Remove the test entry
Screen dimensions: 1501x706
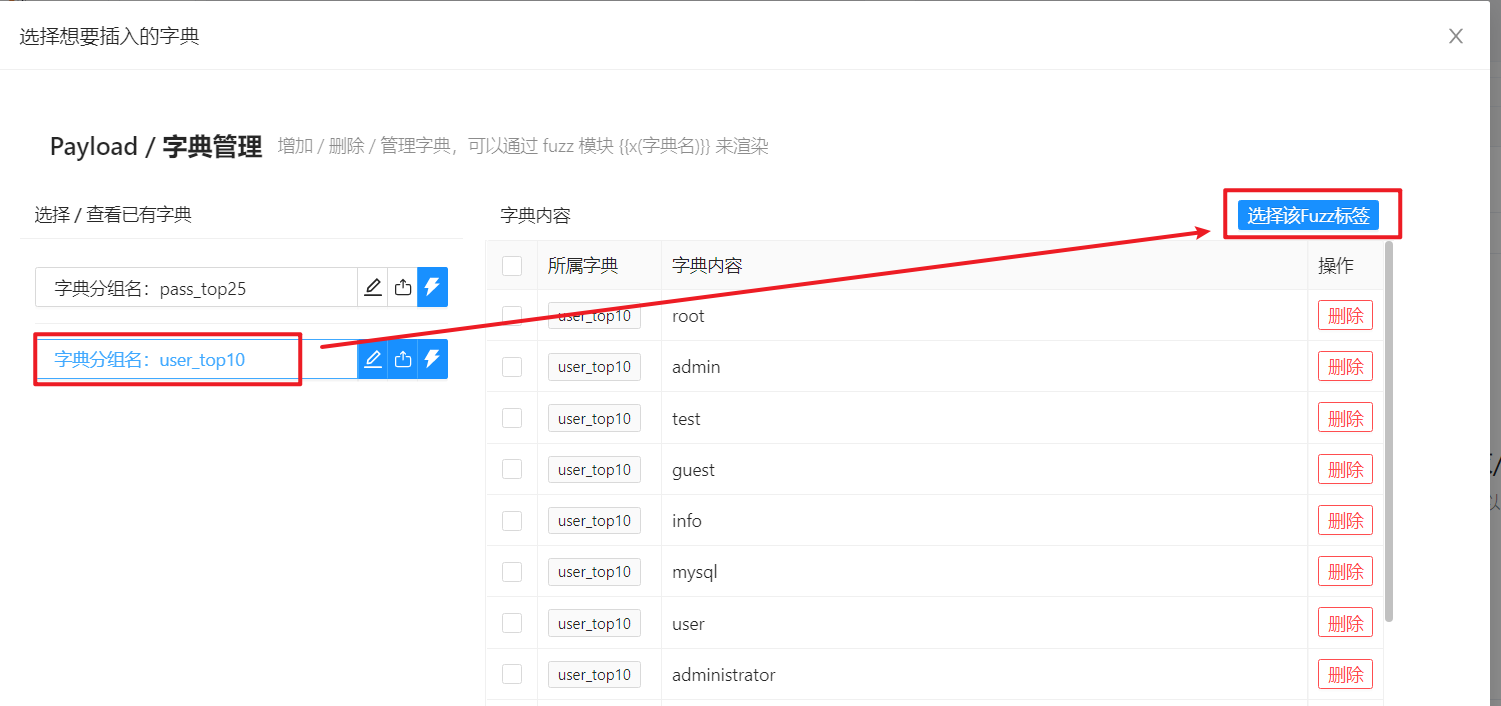1345,418
